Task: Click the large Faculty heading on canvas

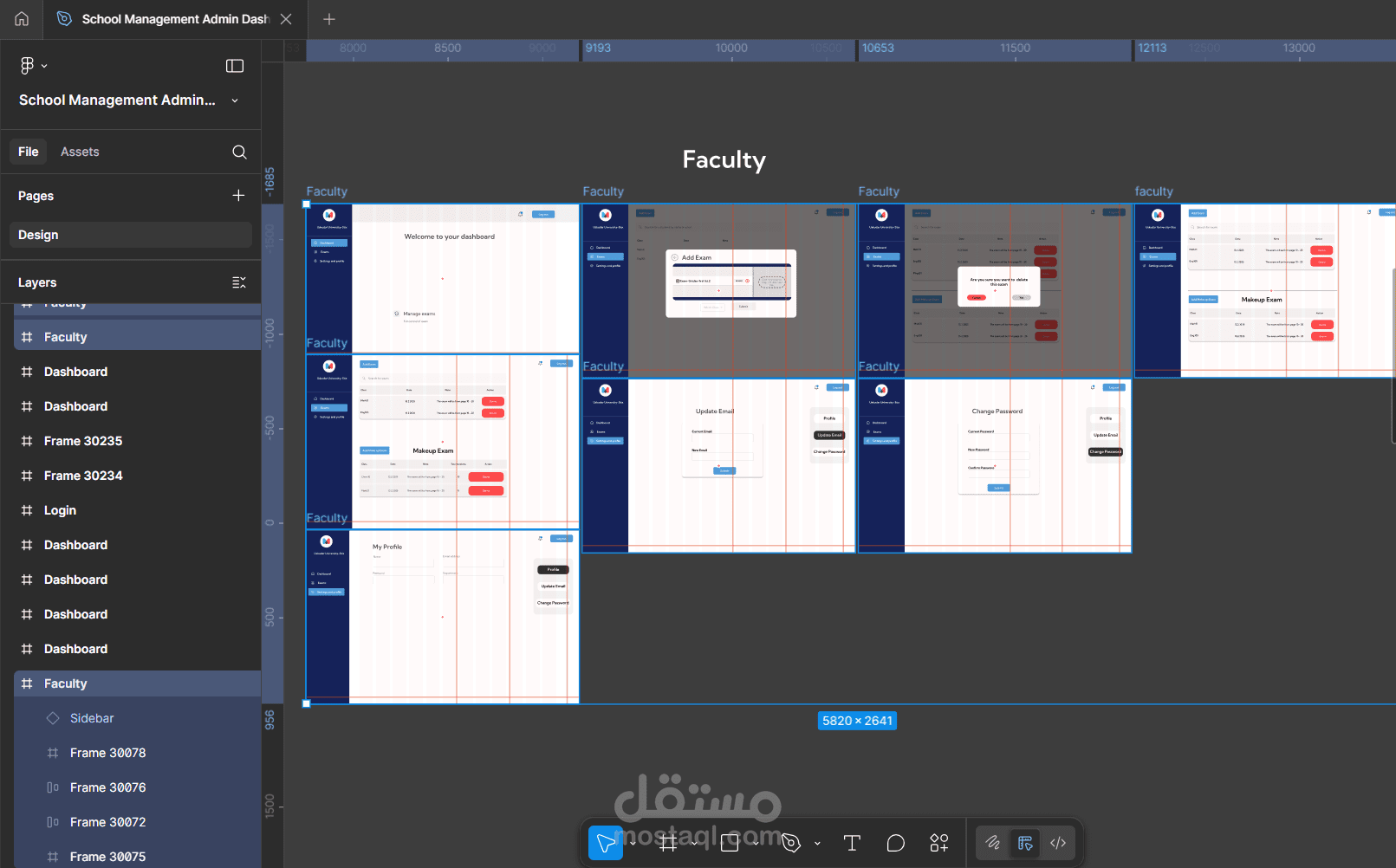Action: pyautogui.click(x=724, y=159)
